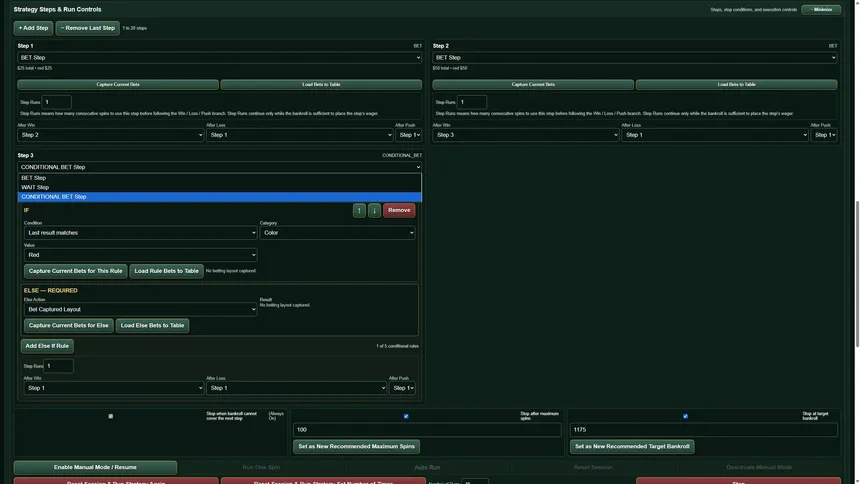This screenshot has height=484, width=860.
Task: Open Step 2 type dropdown
Action: click(x=635, y=58)
